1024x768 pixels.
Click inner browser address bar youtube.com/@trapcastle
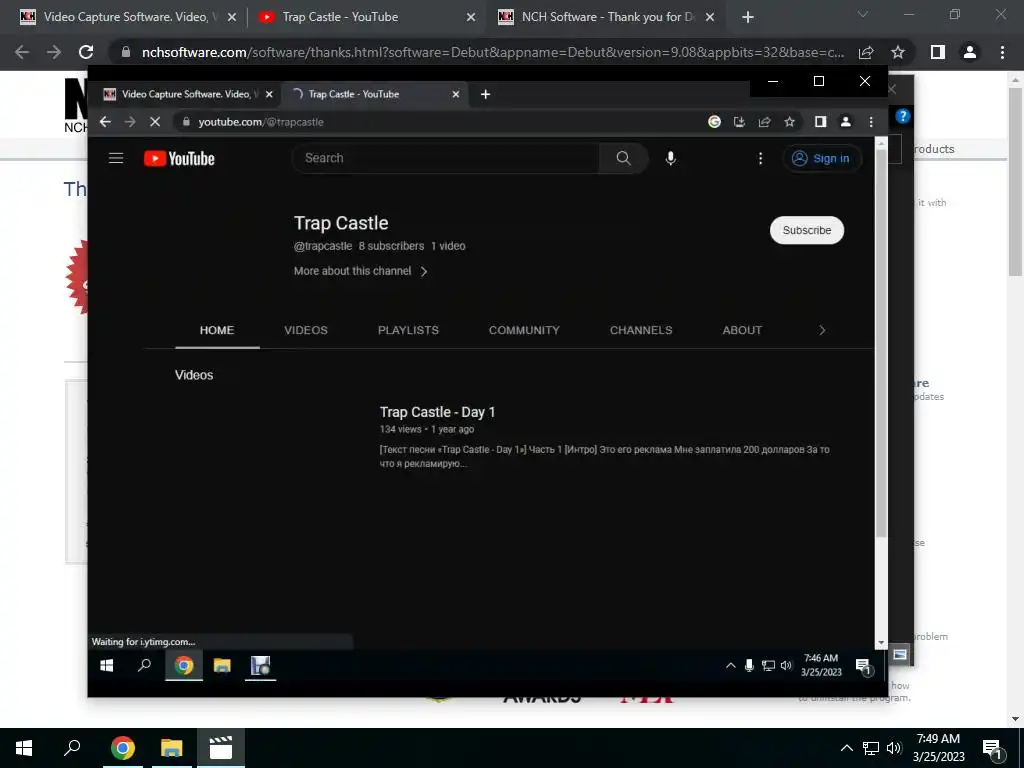[261, 122]
